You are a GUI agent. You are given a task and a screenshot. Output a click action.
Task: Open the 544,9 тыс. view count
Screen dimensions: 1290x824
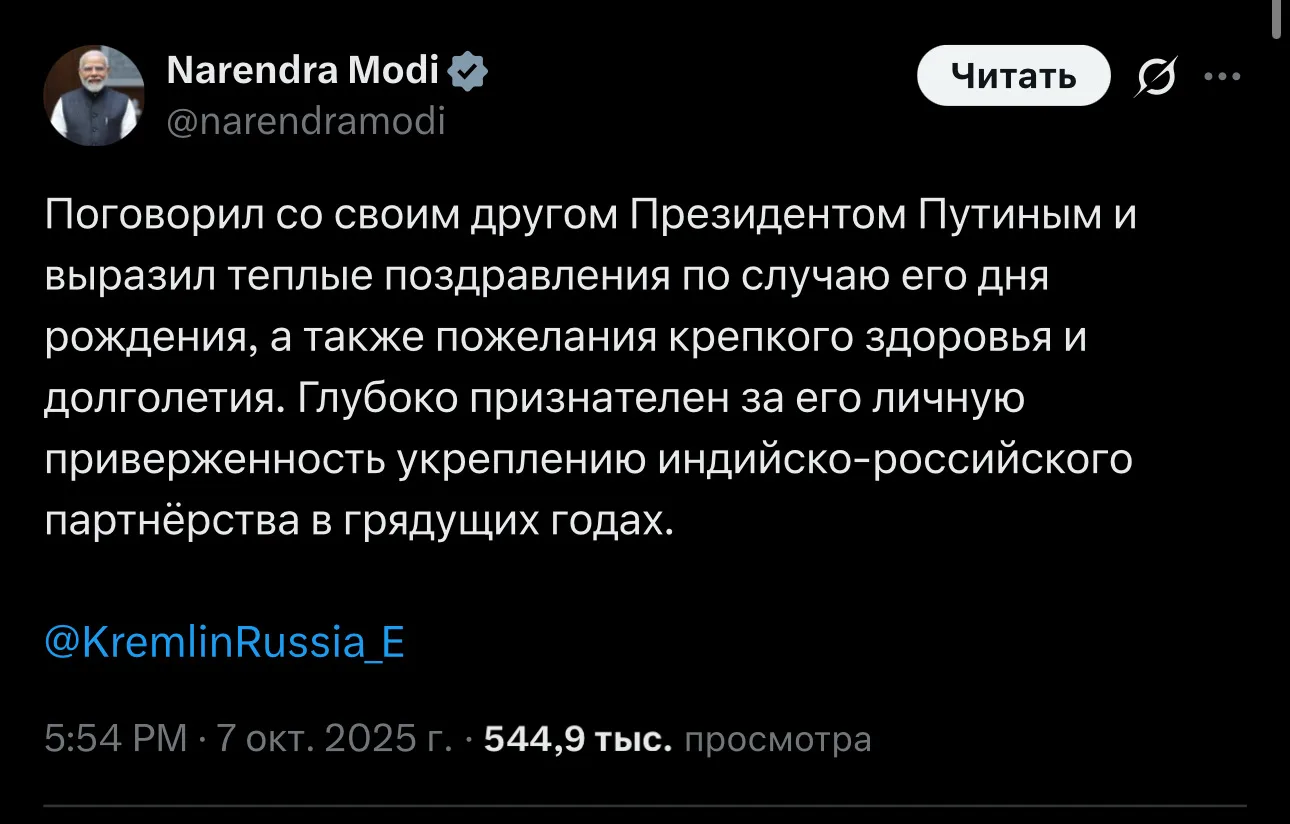coord(576,739)
